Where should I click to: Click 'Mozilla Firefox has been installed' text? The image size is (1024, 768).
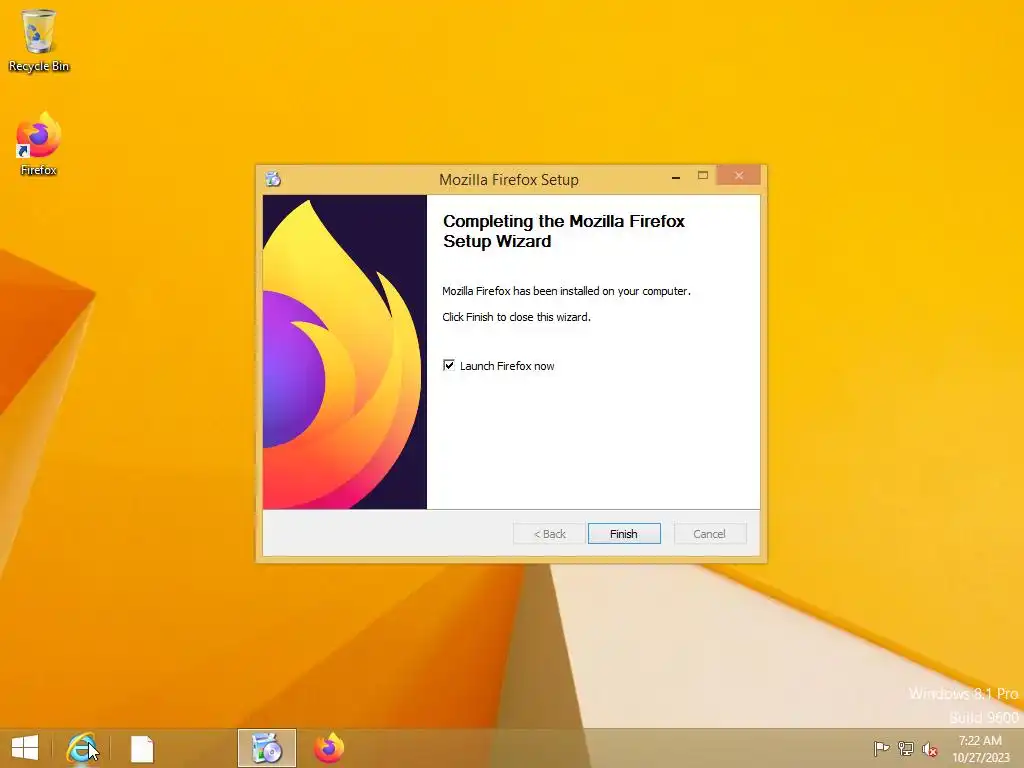(566, 291)
